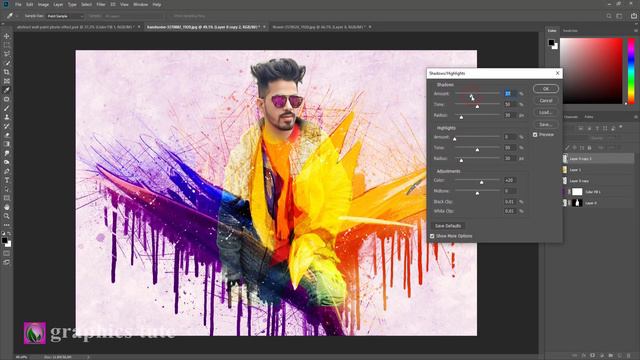Select the Gradient tool
This screenshot has width=640, height=360.
[7, 144]
